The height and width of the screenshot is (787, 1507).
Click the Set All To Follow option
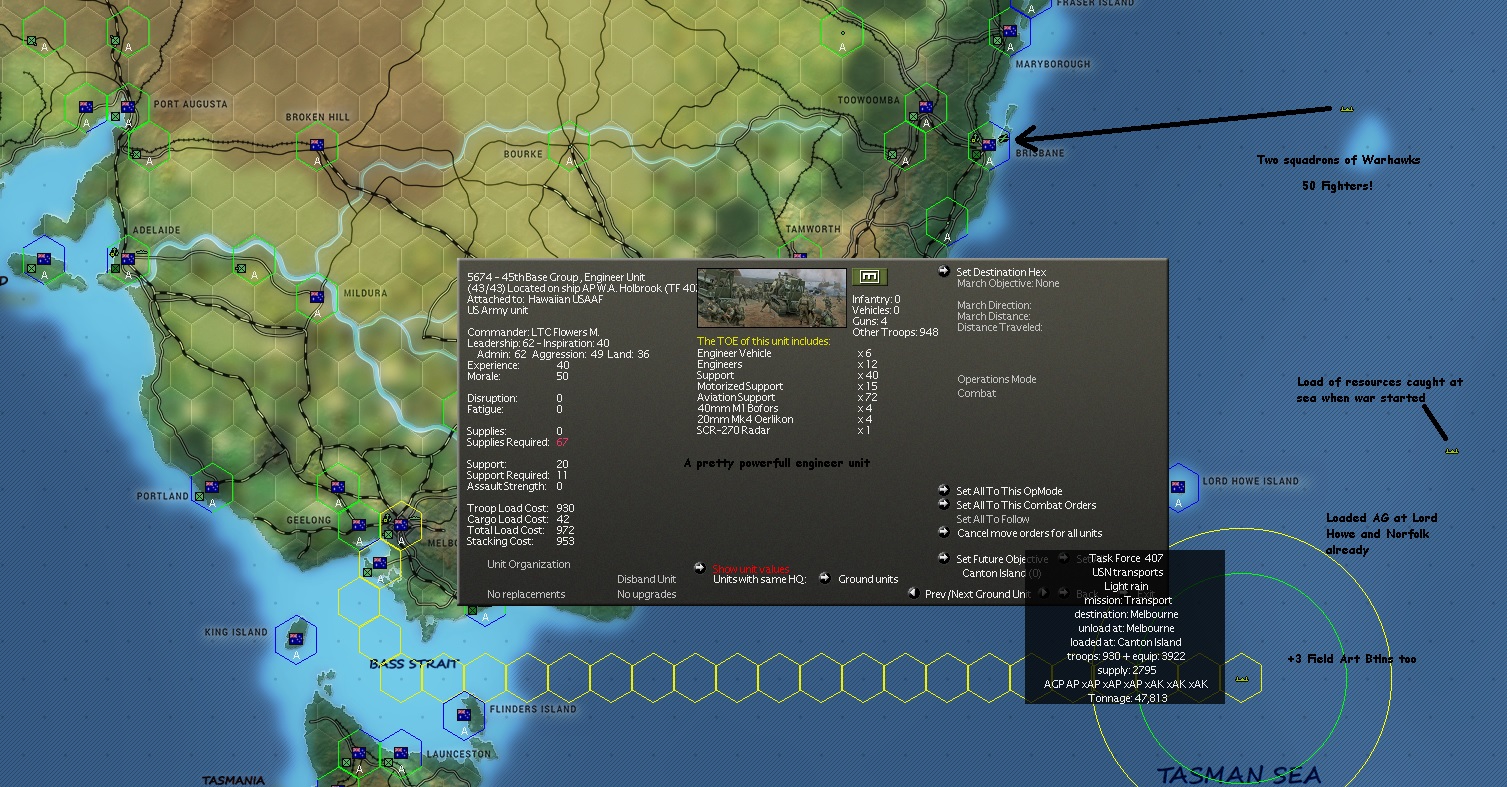point(993,519)
